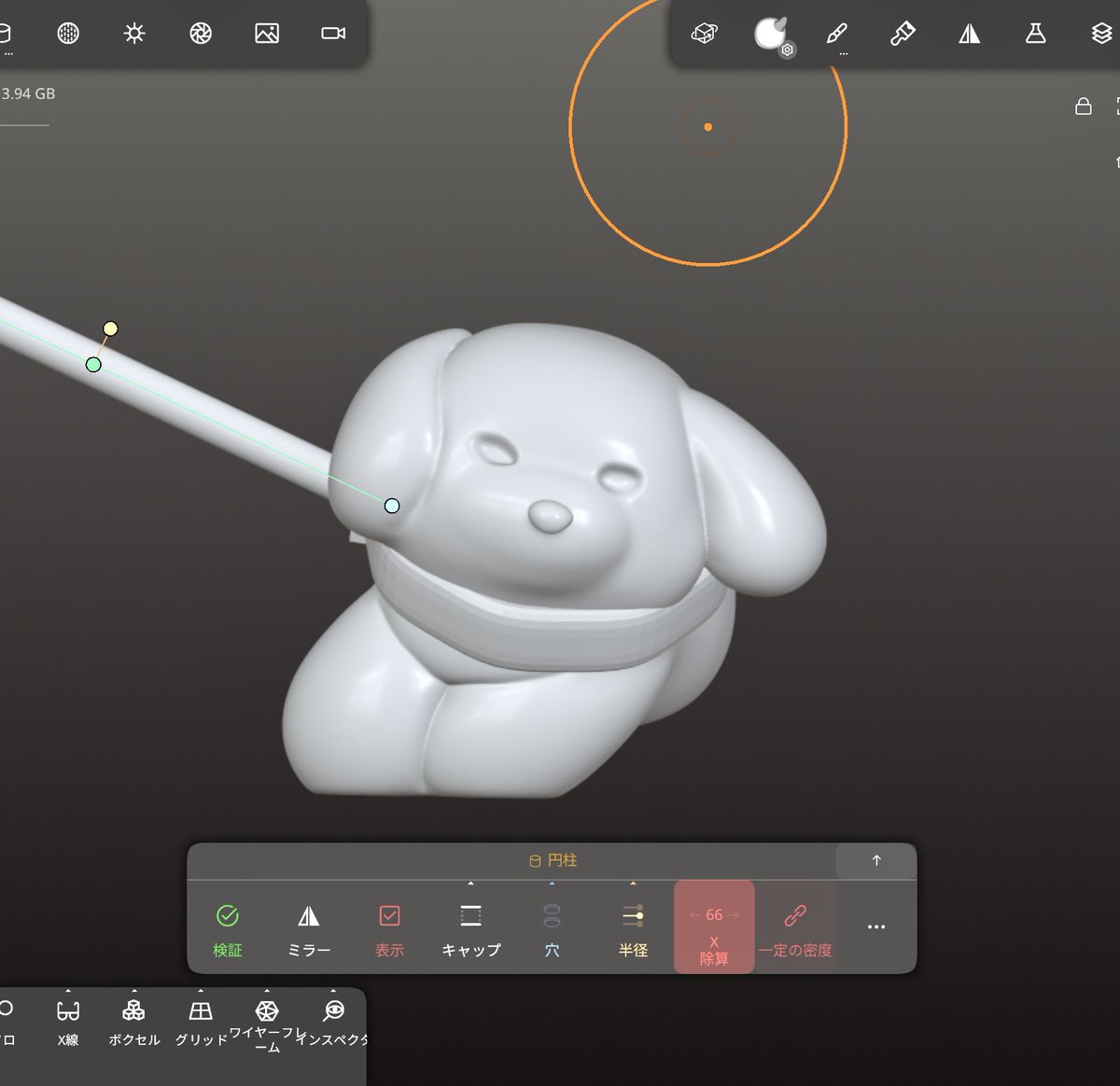Click the green control point on the cylinder
This screenshot has width=1120, height=1086.
93,365
